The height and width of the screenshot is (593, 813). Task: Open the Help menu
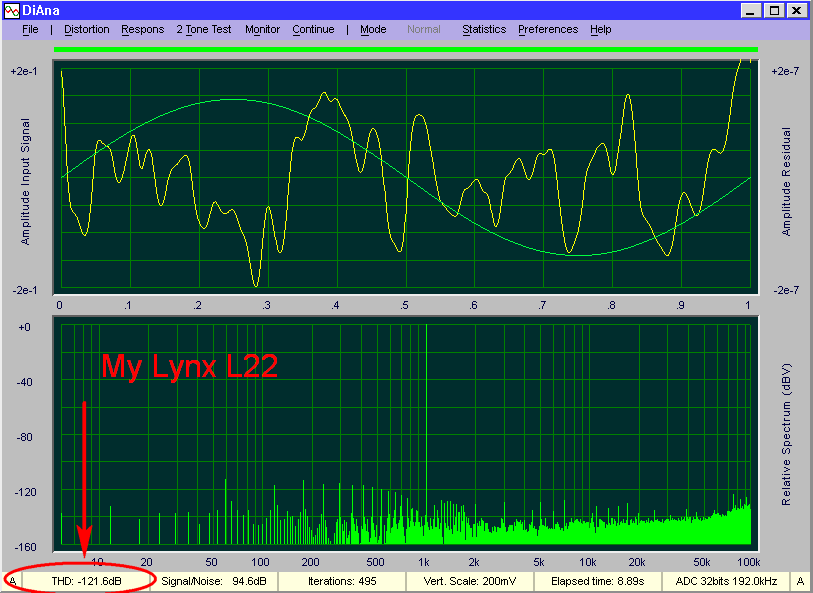[601, 30]
